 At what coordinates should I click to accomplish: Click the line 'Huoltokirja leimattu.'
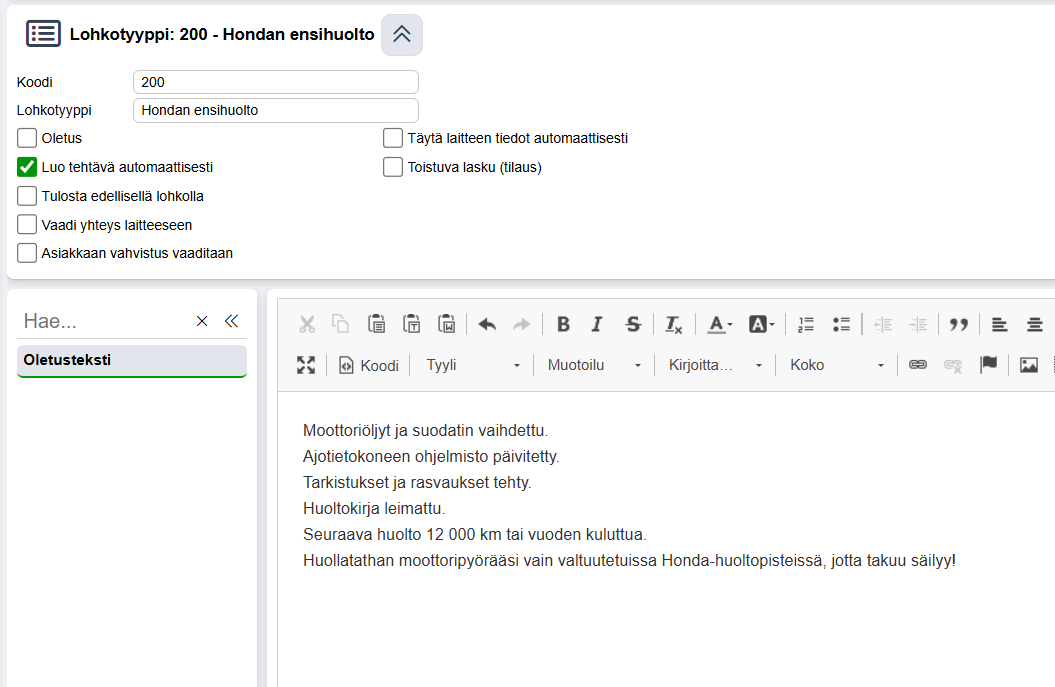374,508
